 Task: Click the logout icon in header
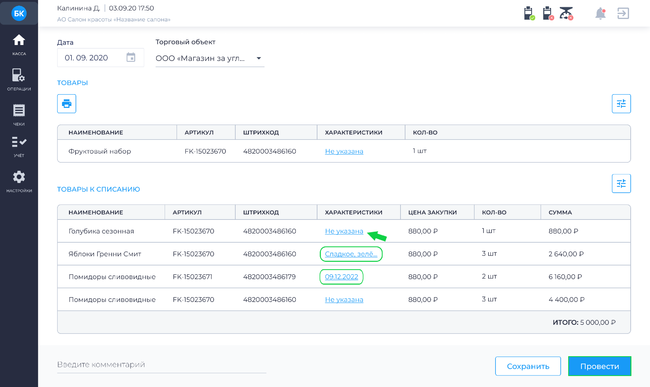click(623, 13)
